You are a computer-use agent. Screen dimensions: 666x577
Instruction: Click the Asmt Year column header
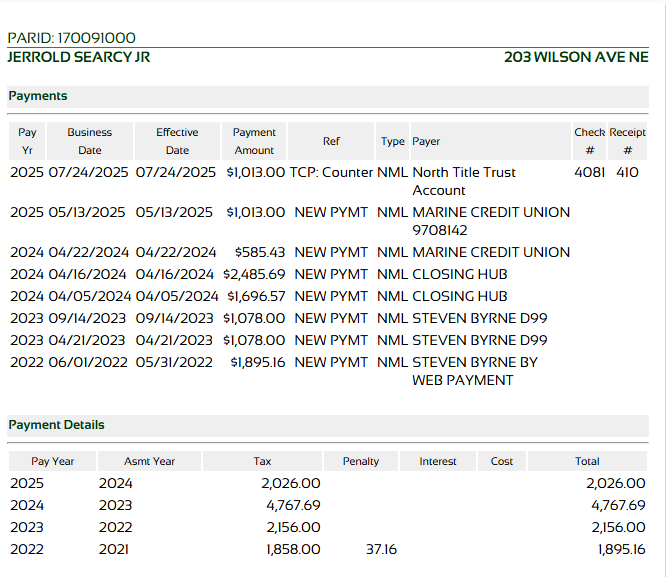coord(149,461)
